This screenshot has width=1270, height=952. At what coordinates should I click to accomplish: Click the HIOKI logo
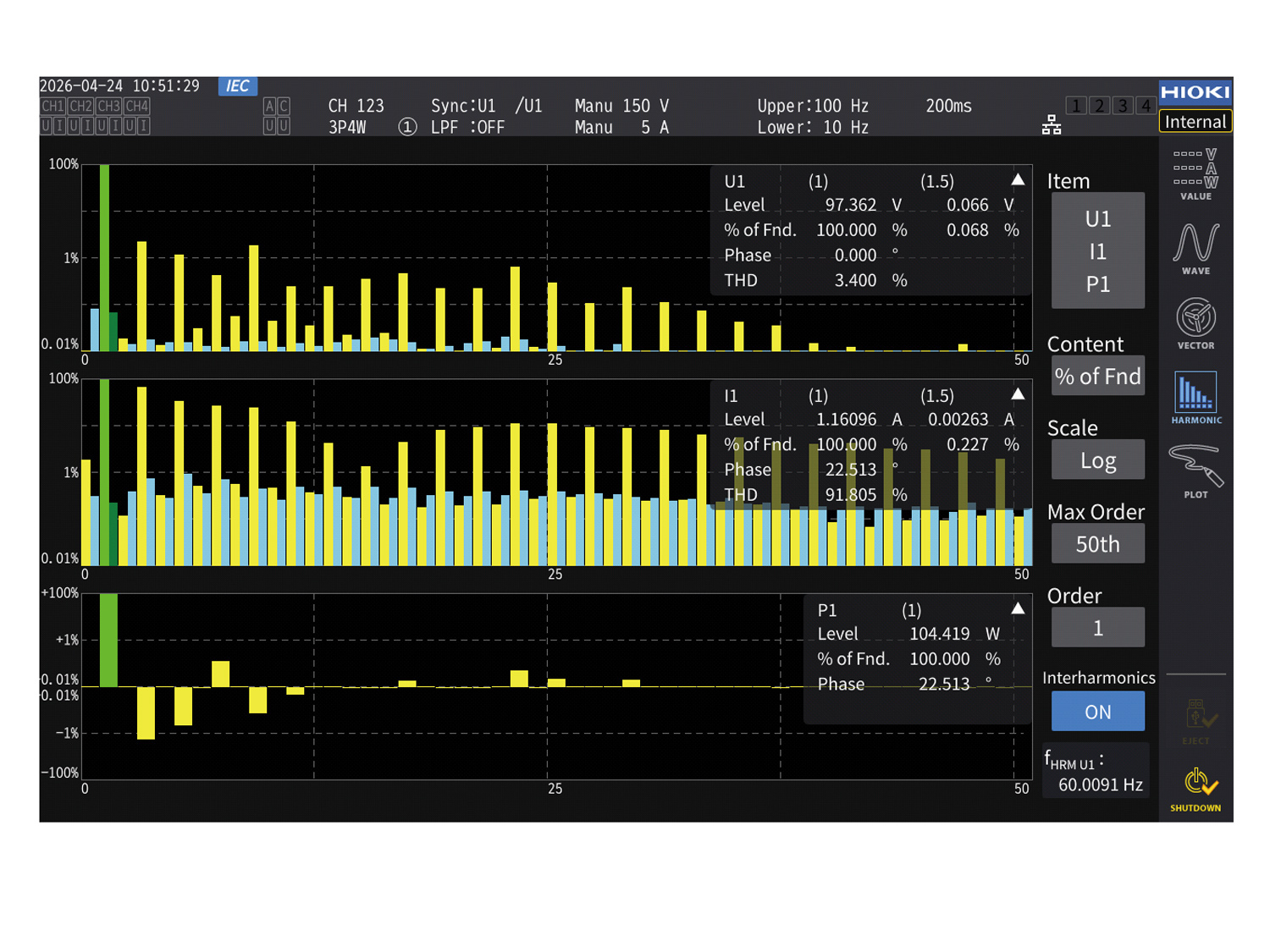click(1195, 91)
